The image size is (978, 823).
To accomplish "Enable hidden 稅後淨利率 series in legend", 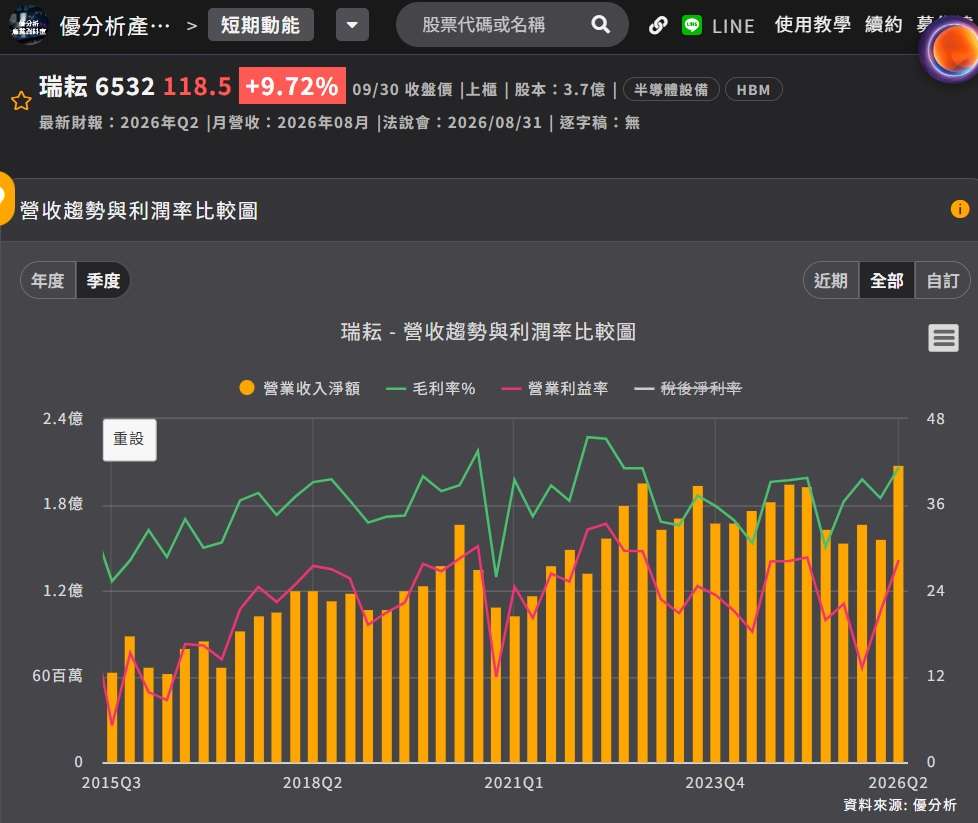I will tap(688, 388).
